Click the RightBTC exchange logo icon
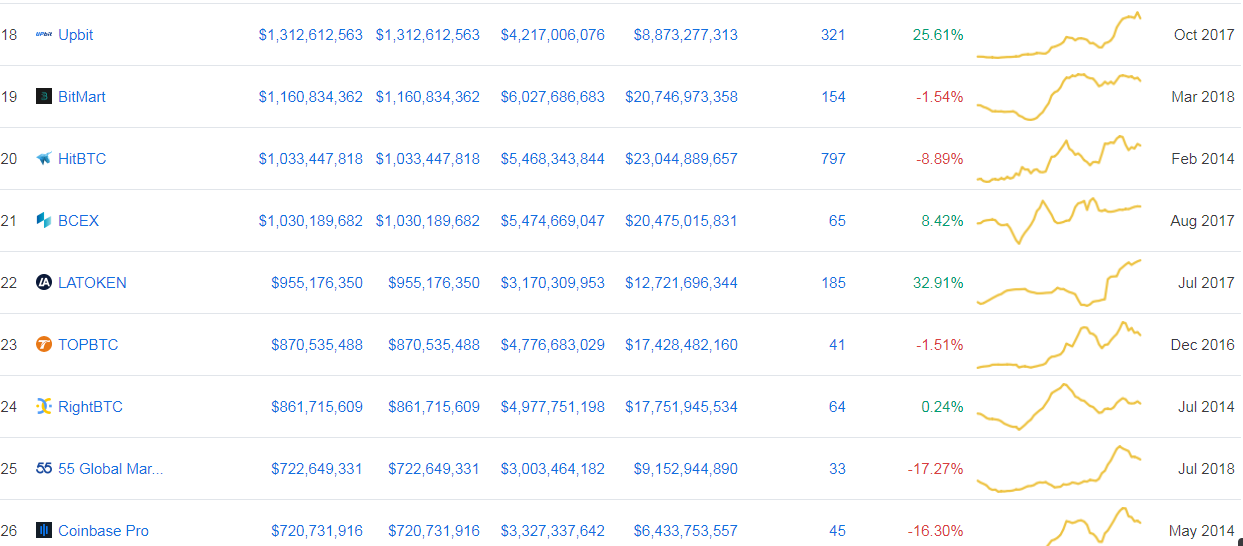This screenshot has height=546, width=1243. (44, 407)
